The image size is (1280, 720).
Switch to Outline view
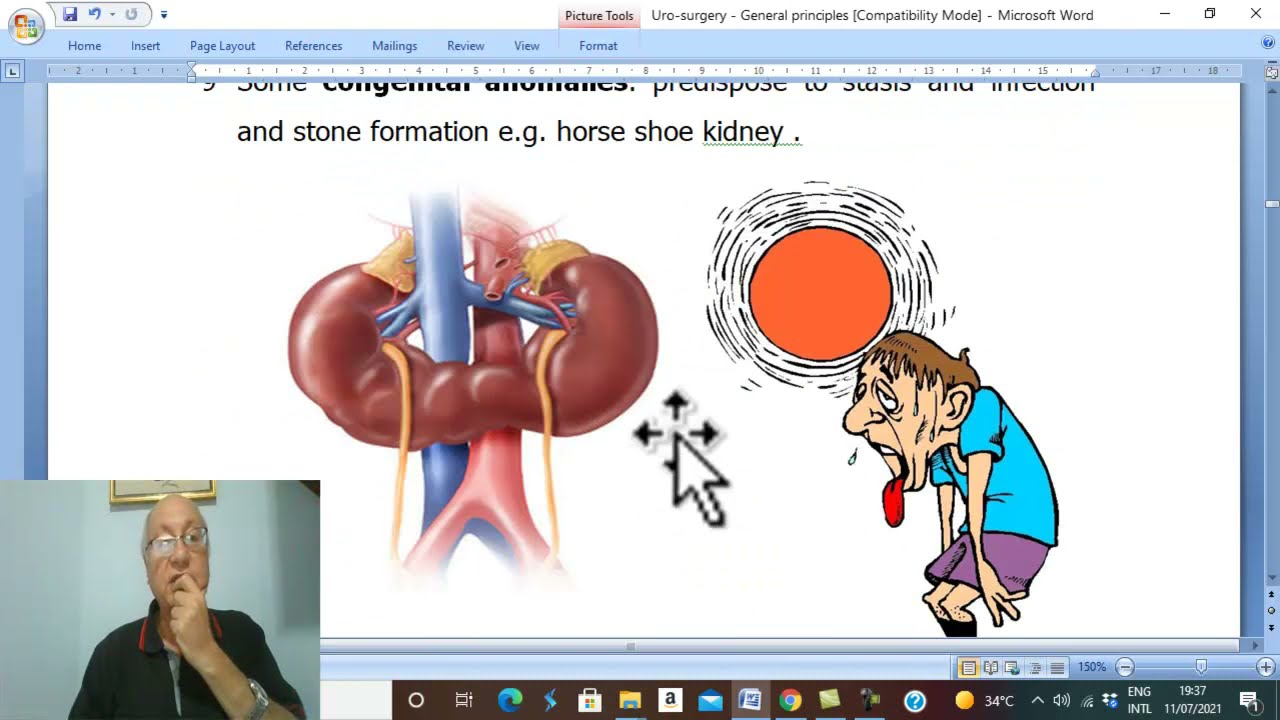point(1034,667)
